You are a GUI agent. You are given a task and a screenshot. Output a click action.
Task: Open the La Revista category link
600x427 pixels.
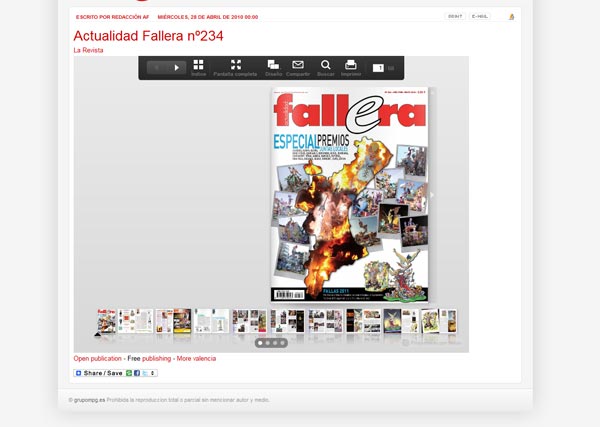(x=88, y=50)
